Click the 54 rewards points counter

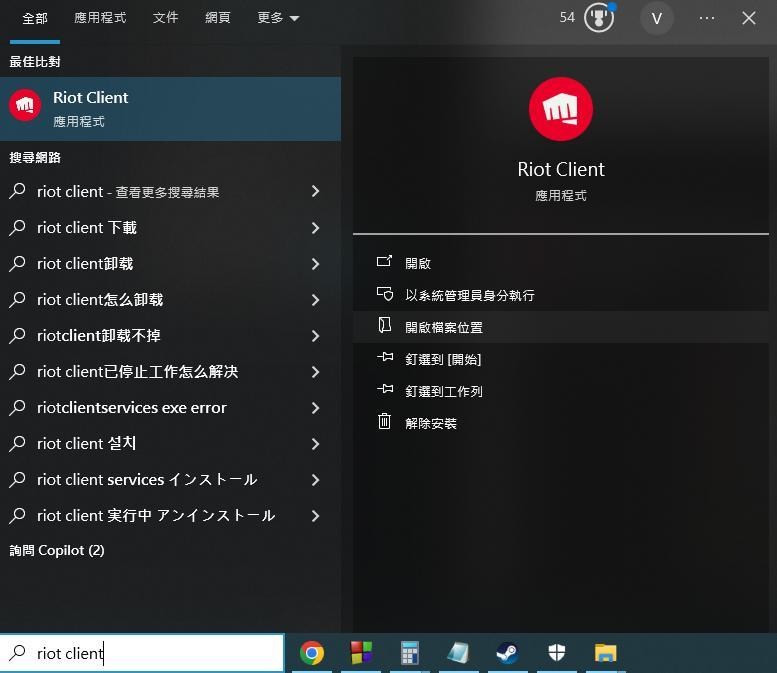[x=567, y=17]
